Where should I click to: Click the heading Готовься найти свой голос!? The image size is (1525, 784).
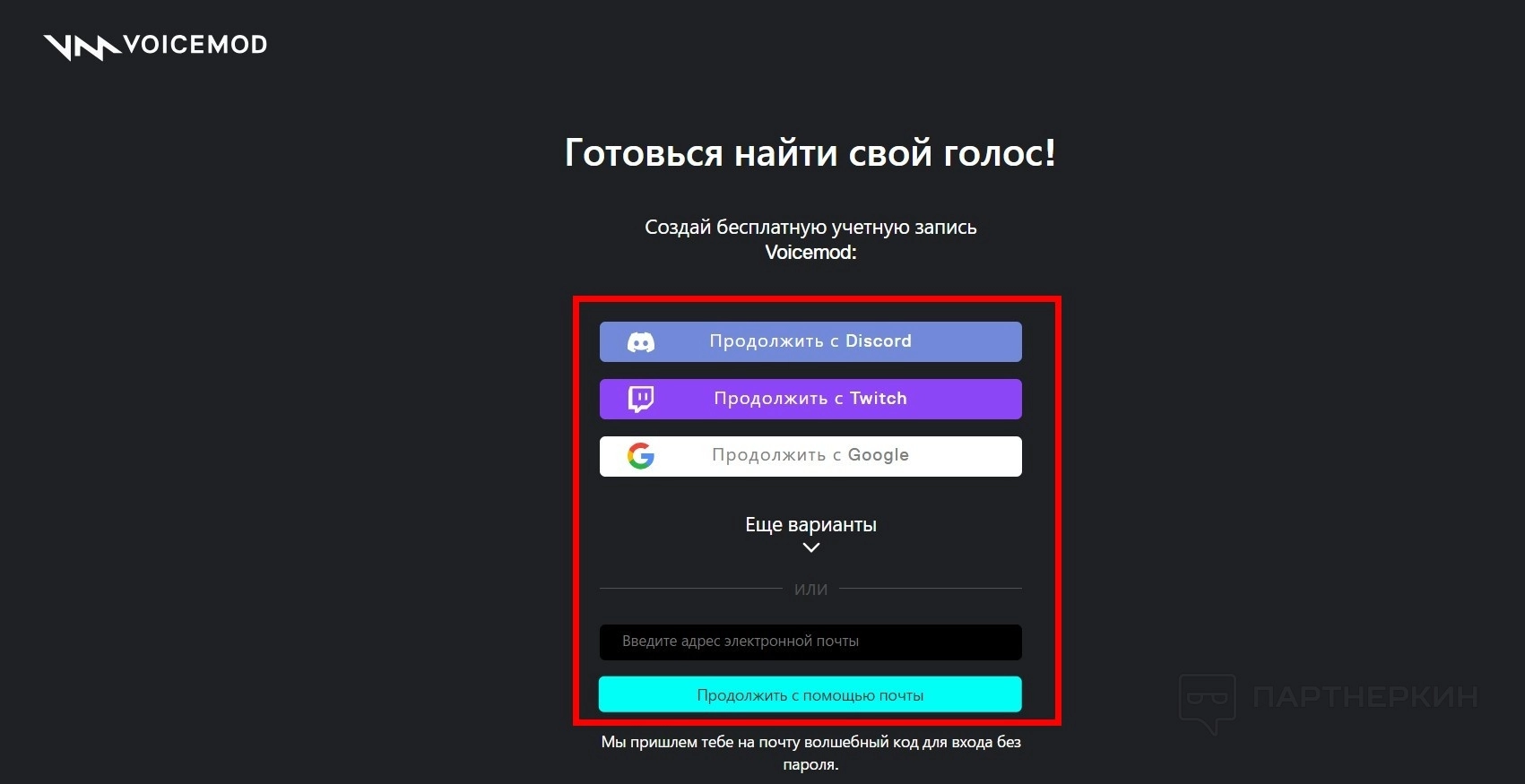pyautogui.click(x=810, y=153)
